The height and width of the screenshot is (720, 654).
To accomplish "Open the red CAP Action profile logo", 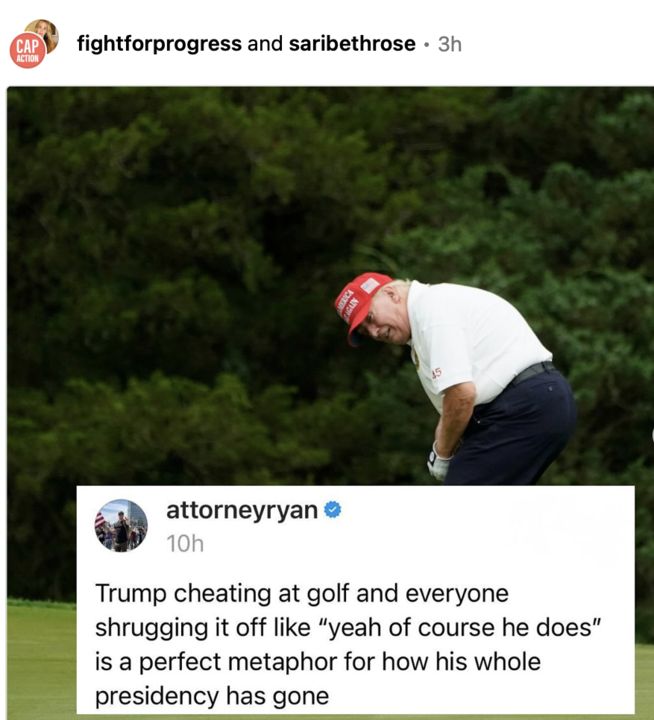I will tap(28, 51).
